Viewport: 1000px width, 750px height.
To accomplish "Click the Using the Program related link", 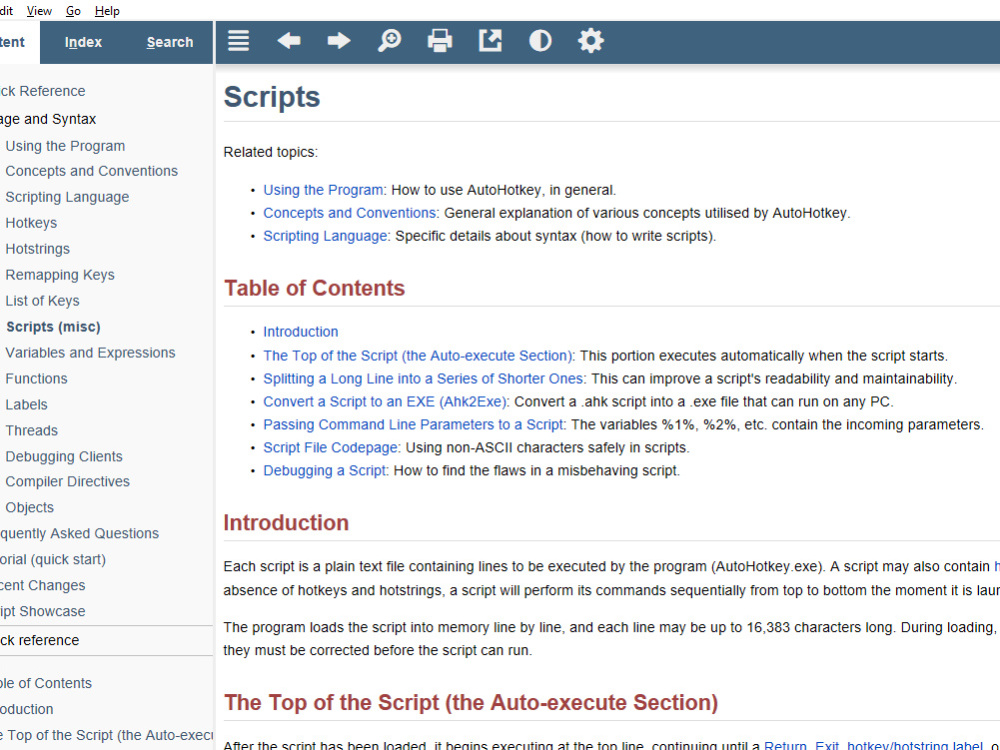I will (323, 190).
